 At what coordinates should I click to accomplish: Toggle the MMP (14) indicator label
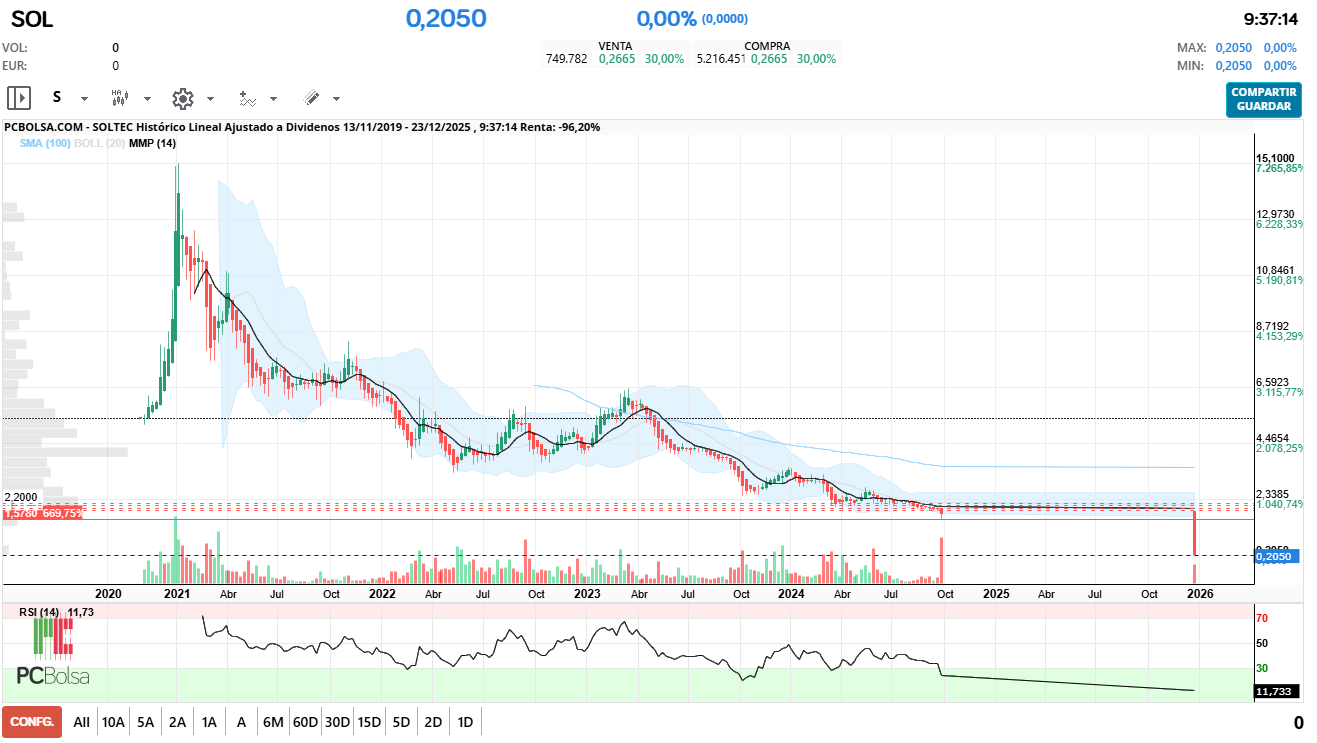(x=152, y=144)
